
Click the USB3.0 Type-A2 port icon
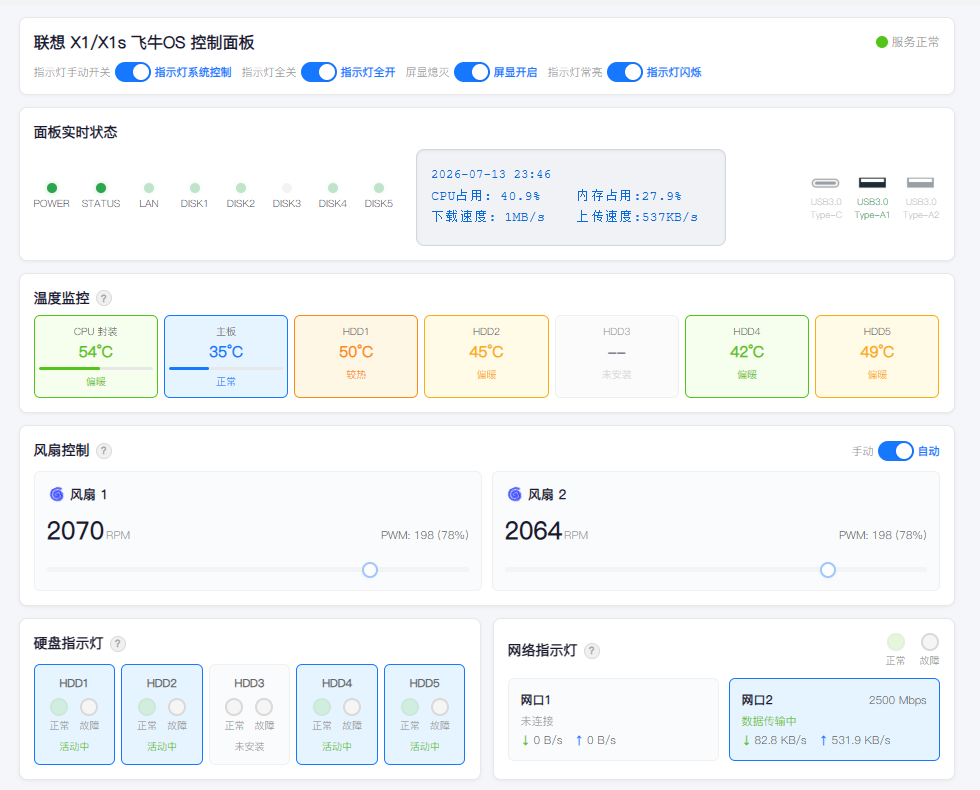[x=920, y=183]
